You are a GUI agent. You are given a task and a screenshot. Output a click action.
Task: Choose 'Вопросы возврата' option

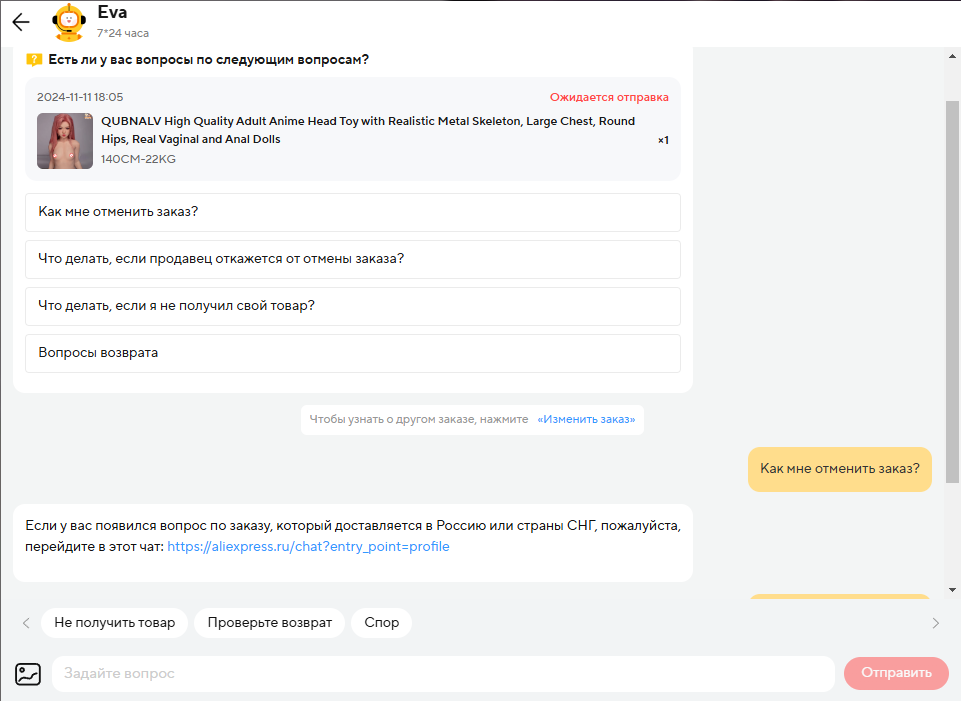coord(352,353)
